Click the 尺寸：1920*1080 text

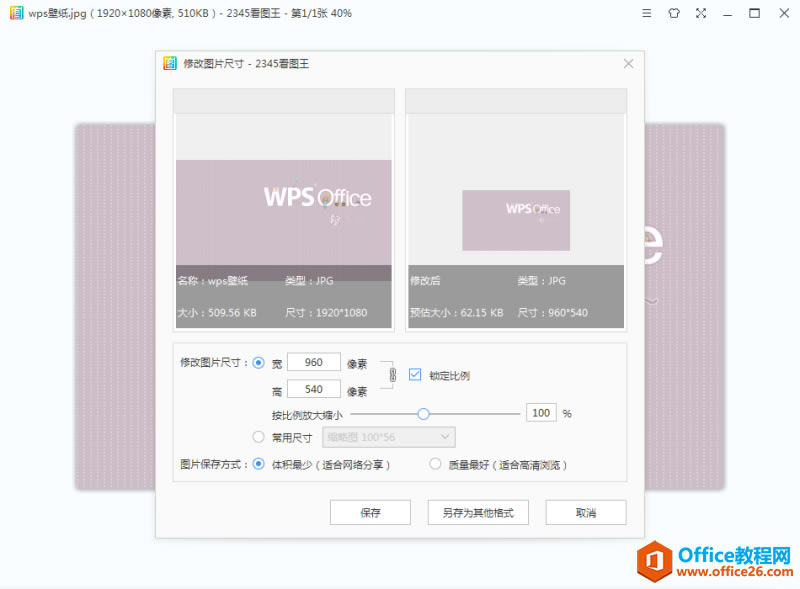326,313
